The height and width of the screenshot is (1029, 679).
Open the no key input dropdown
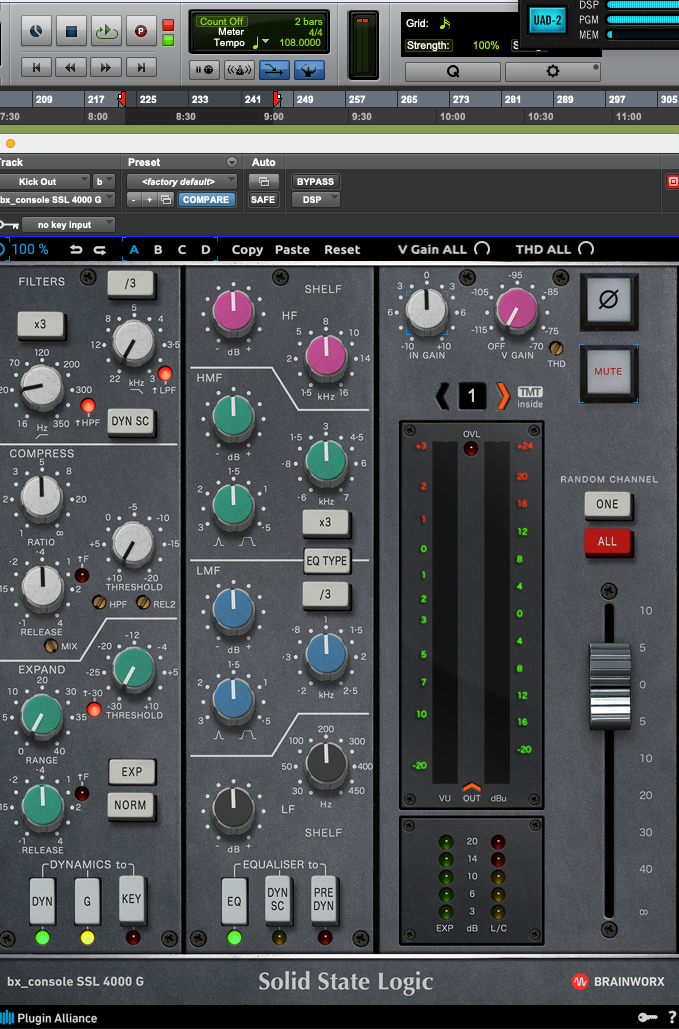pyautogui.click(x=68, y=224)
